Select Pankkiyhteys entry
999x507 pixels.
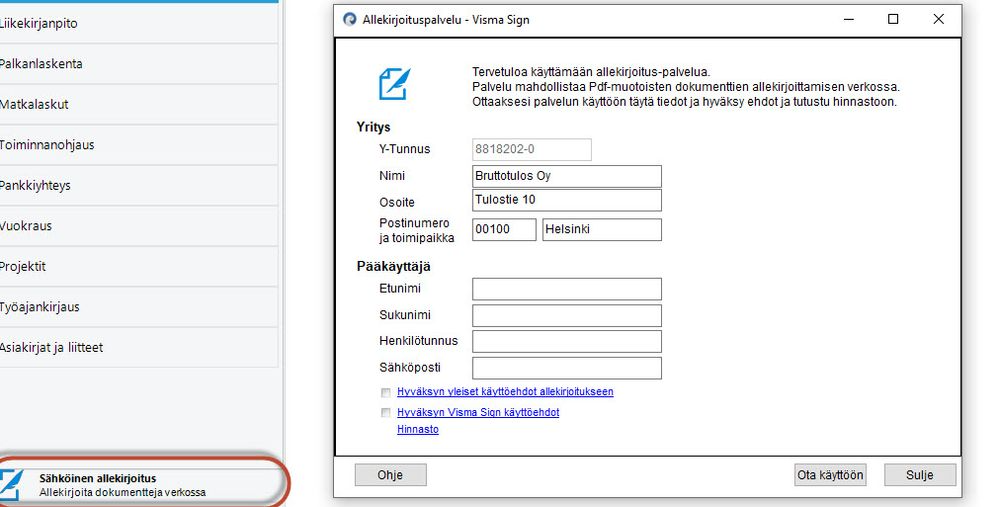click(x=138, y=185)
